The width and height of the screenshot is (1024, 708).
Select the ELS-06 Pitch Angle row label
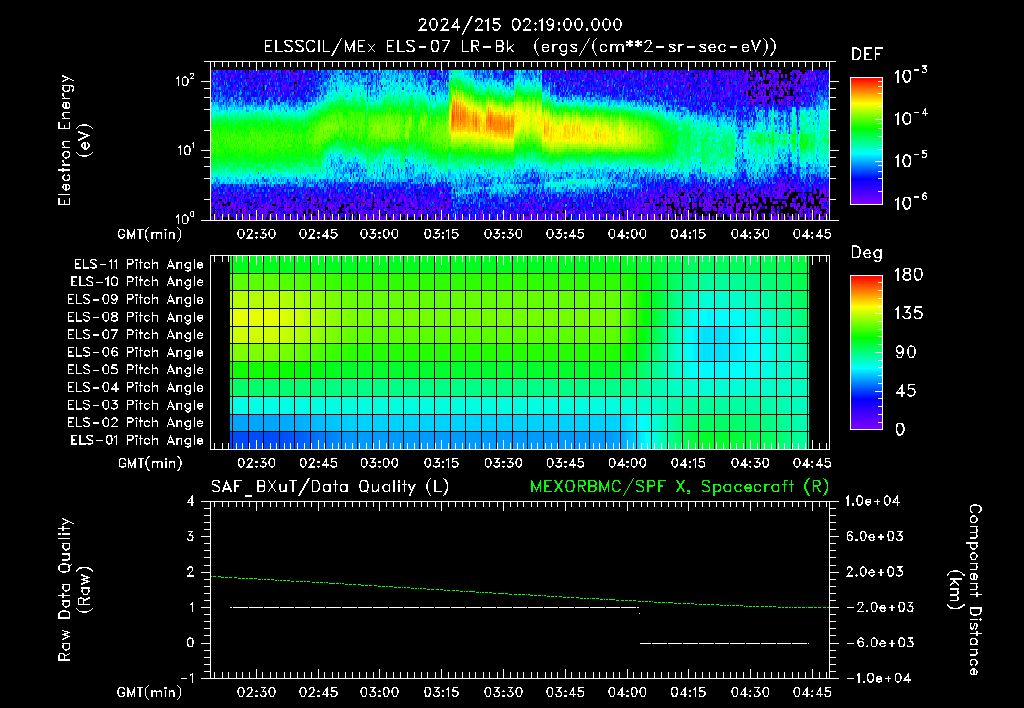136,352
